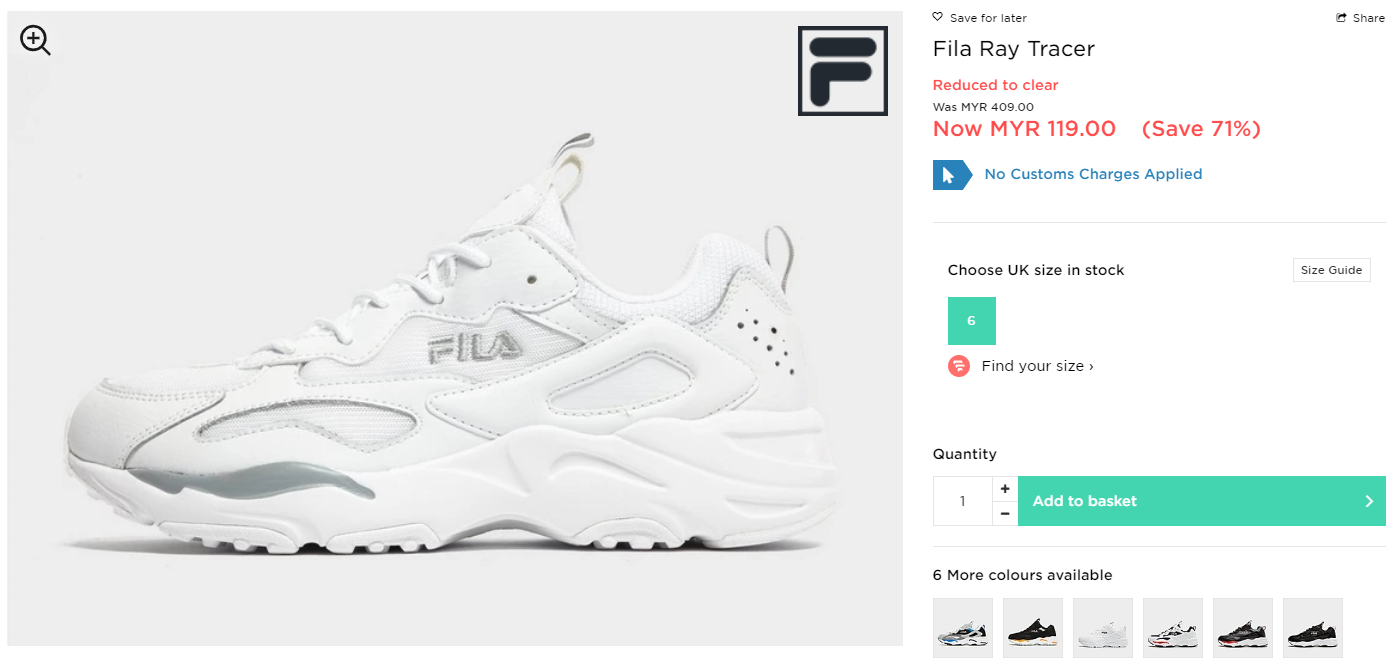This screenshot has width=1398, height=671.
Task: Click the quantity input field
Action: (x=962, y=501)
